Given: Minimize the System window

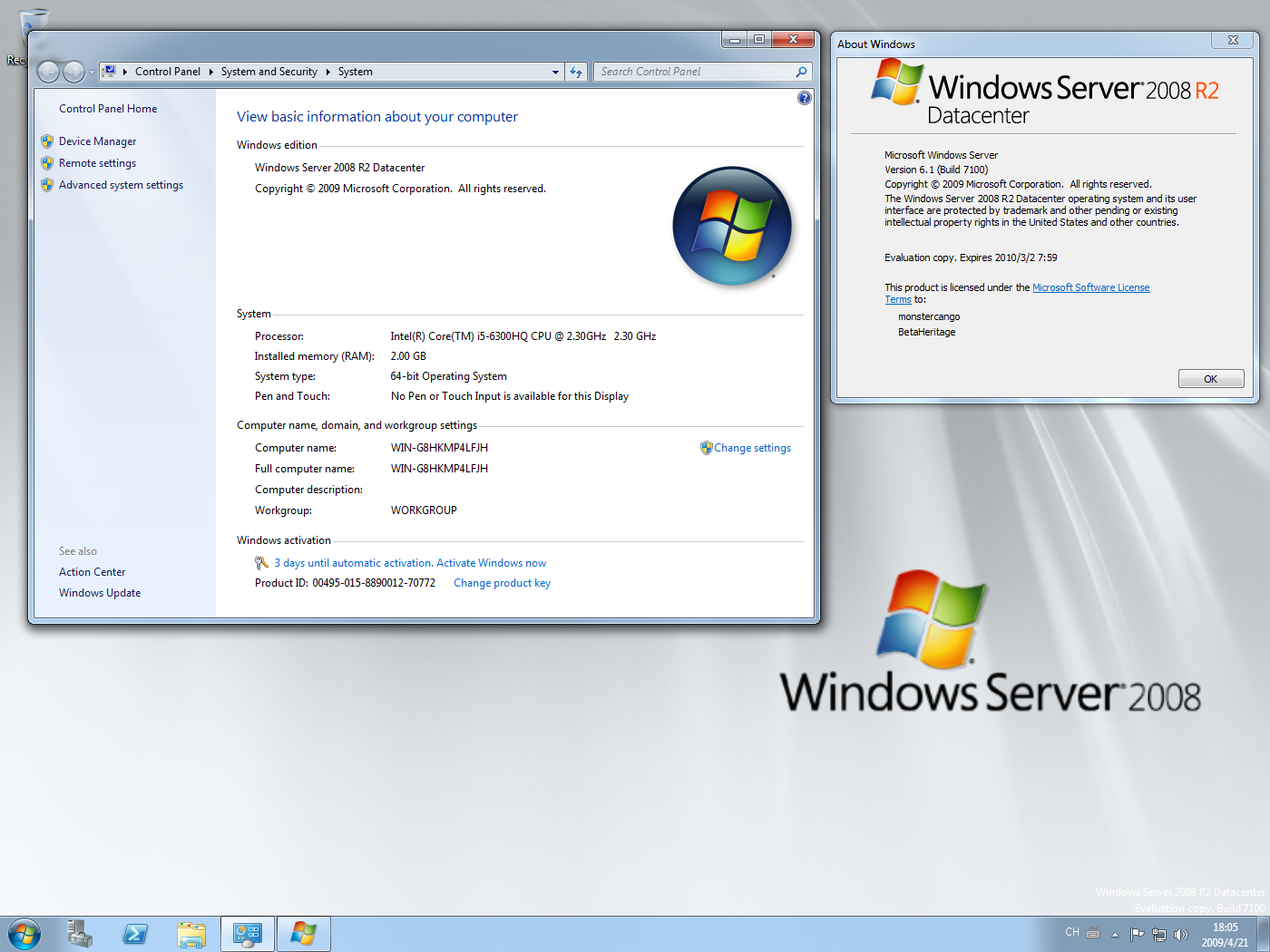Looking at the screenshot, I should pyautogui.click(x=735, y=39).
